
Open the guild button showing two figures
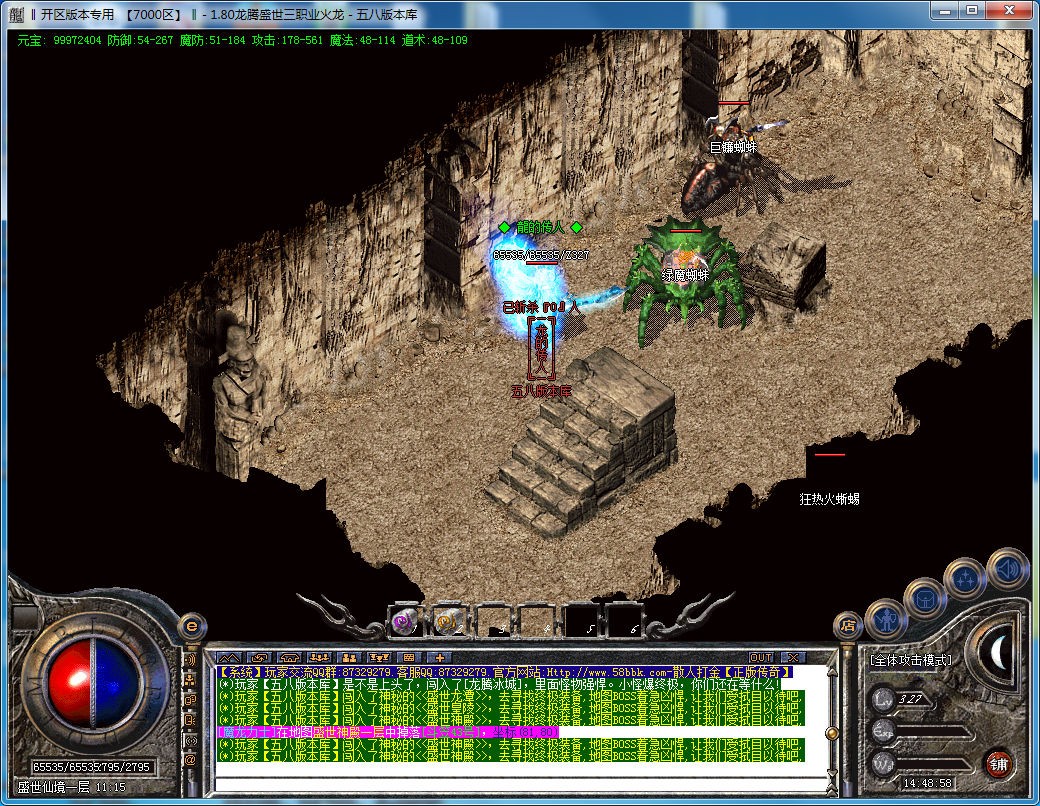[x=350, y=657]
